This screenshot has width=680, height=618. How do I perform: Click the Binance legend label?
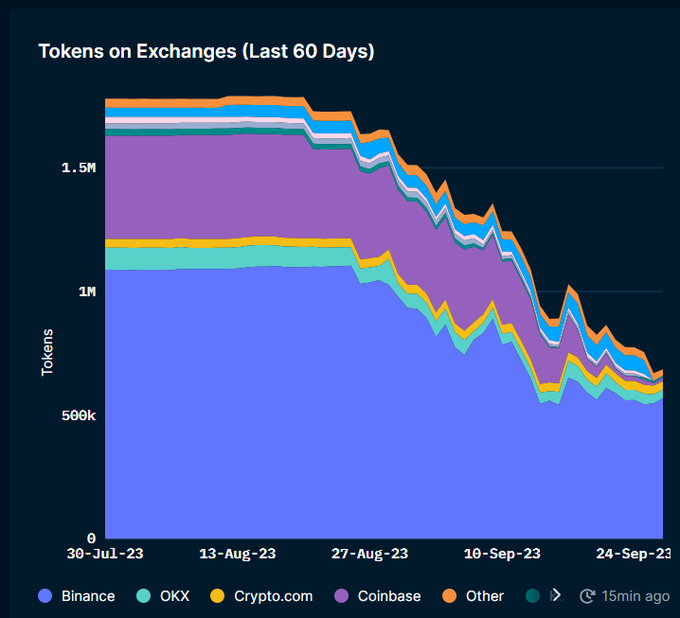point(88,596)
